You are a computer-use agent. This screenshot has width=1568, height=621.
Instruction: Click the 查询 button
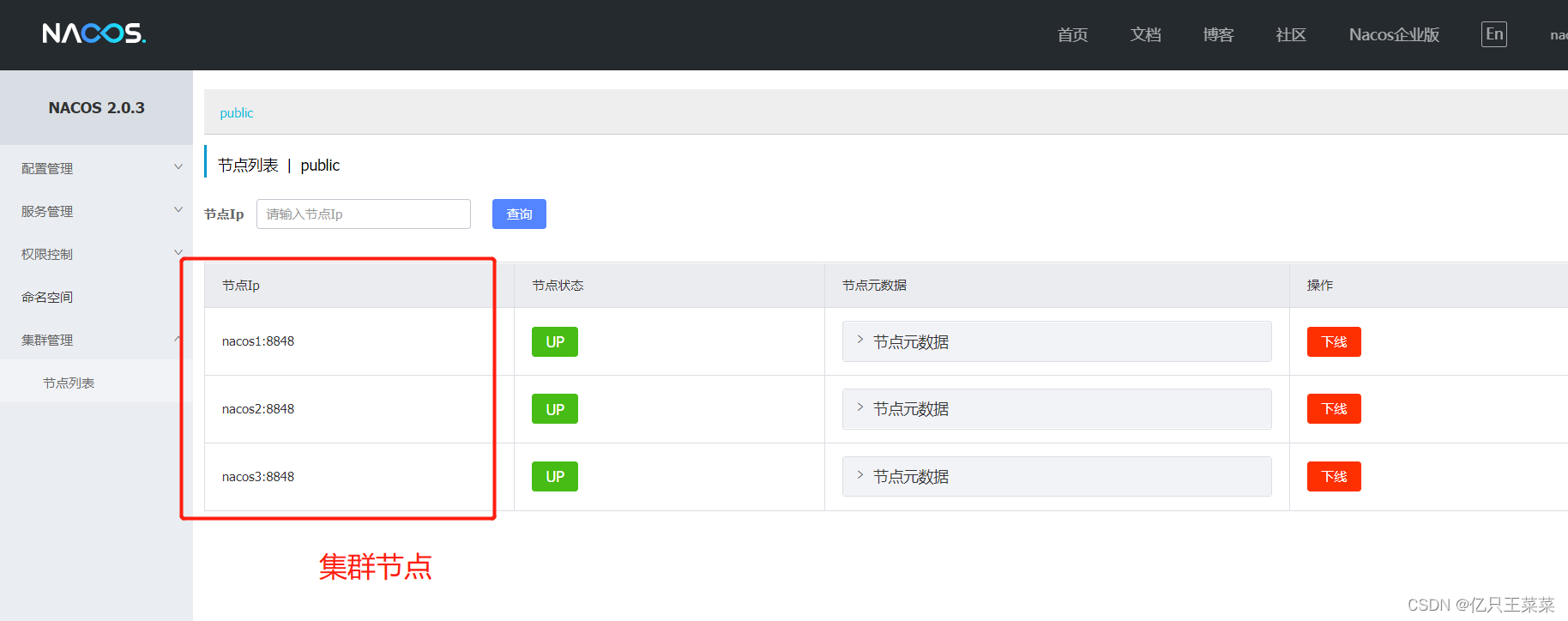[x=519, y=214]
